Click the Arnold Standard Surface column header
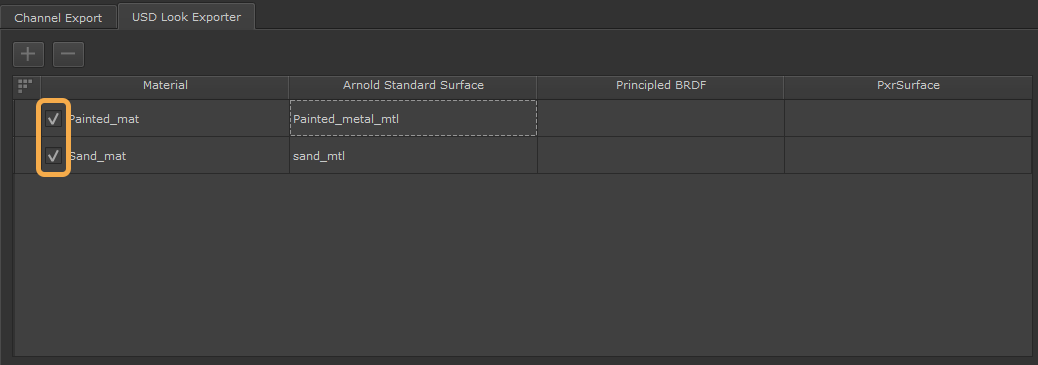Viewport: 1038px width, 365px height. 413,85
